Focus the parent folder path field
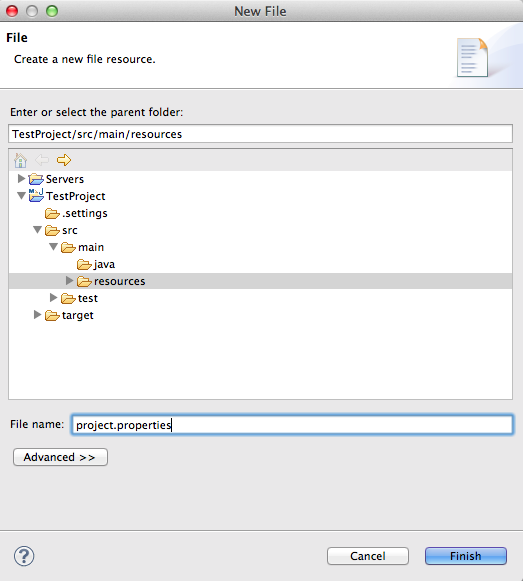 click(x=260, y=134)
